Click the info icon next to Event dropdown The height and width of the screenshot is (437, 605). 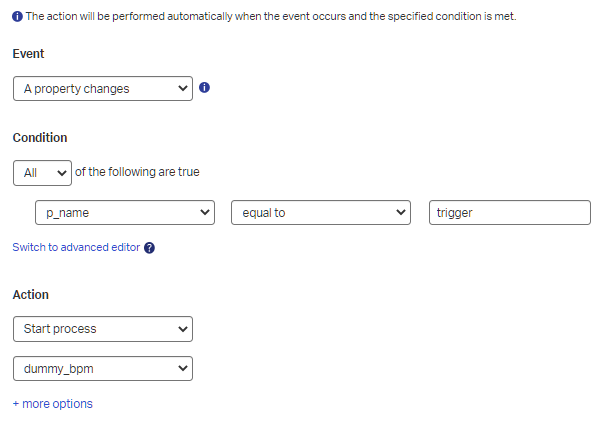[x=204, y=88]
